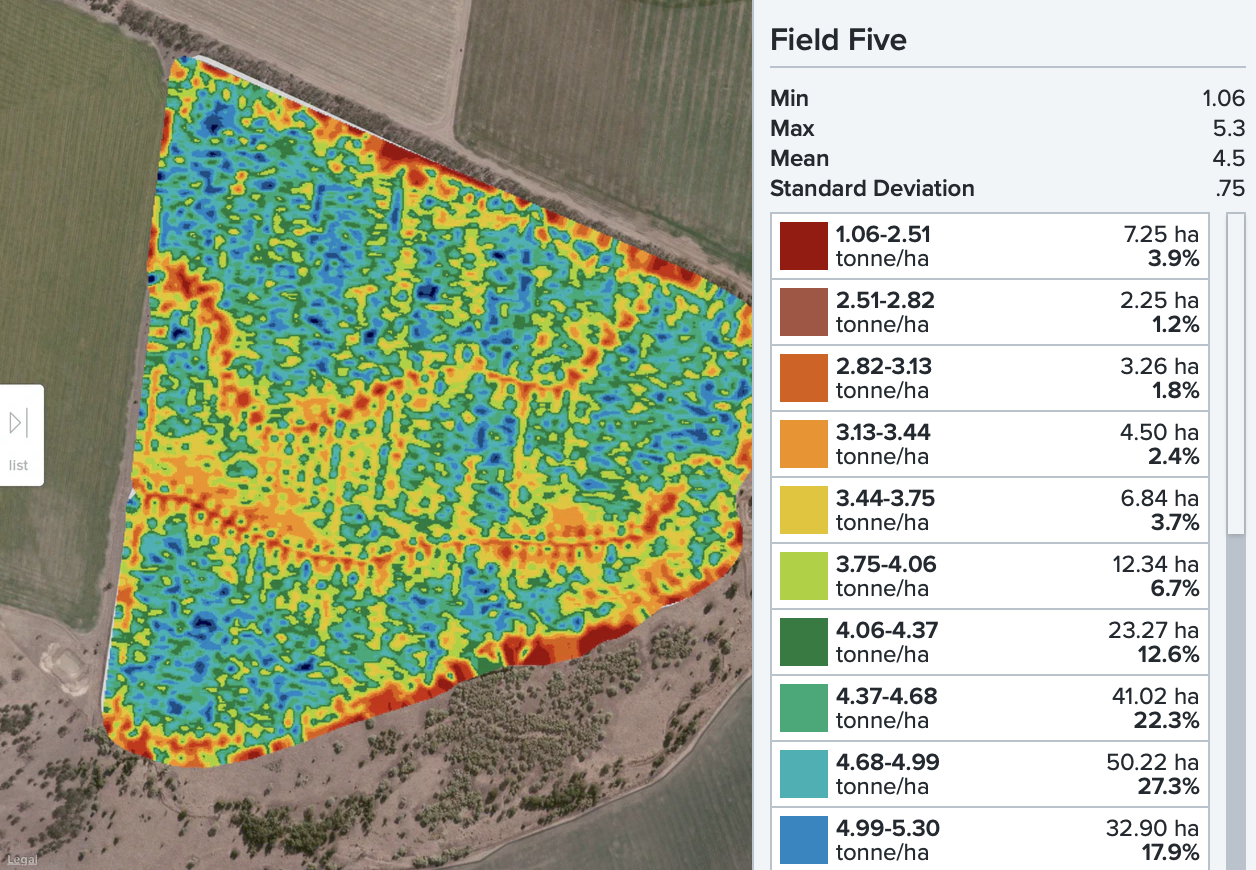The height and width of the screenshot is (870, 1256).
Task: Click the Field Five panel title
Action: coord(838,41)
